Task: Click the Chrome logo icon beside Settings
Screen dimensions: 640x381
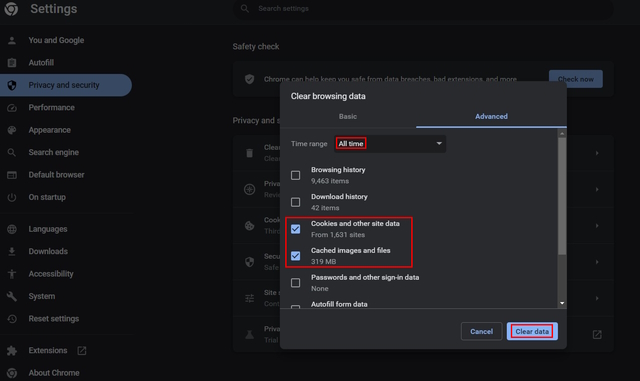Action: (x=11, y=9)
